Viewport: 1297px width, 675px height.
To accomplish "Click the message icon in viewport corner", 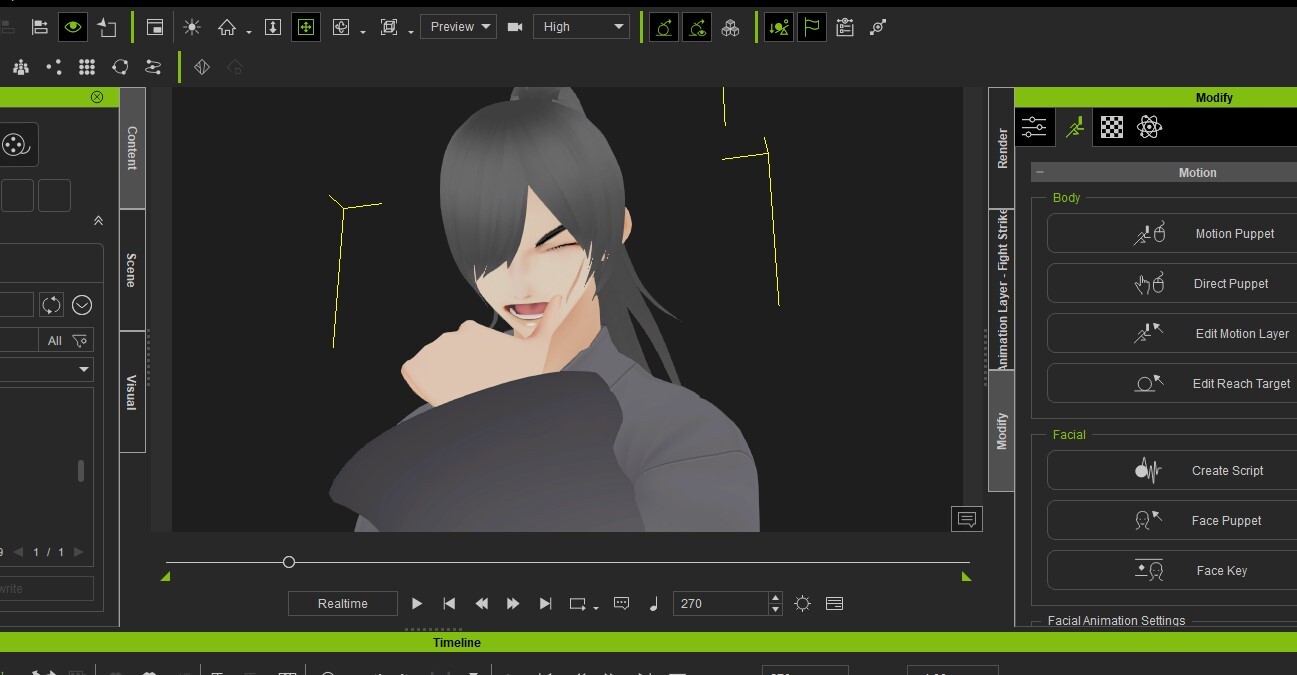I will click(x=966, y=518).
